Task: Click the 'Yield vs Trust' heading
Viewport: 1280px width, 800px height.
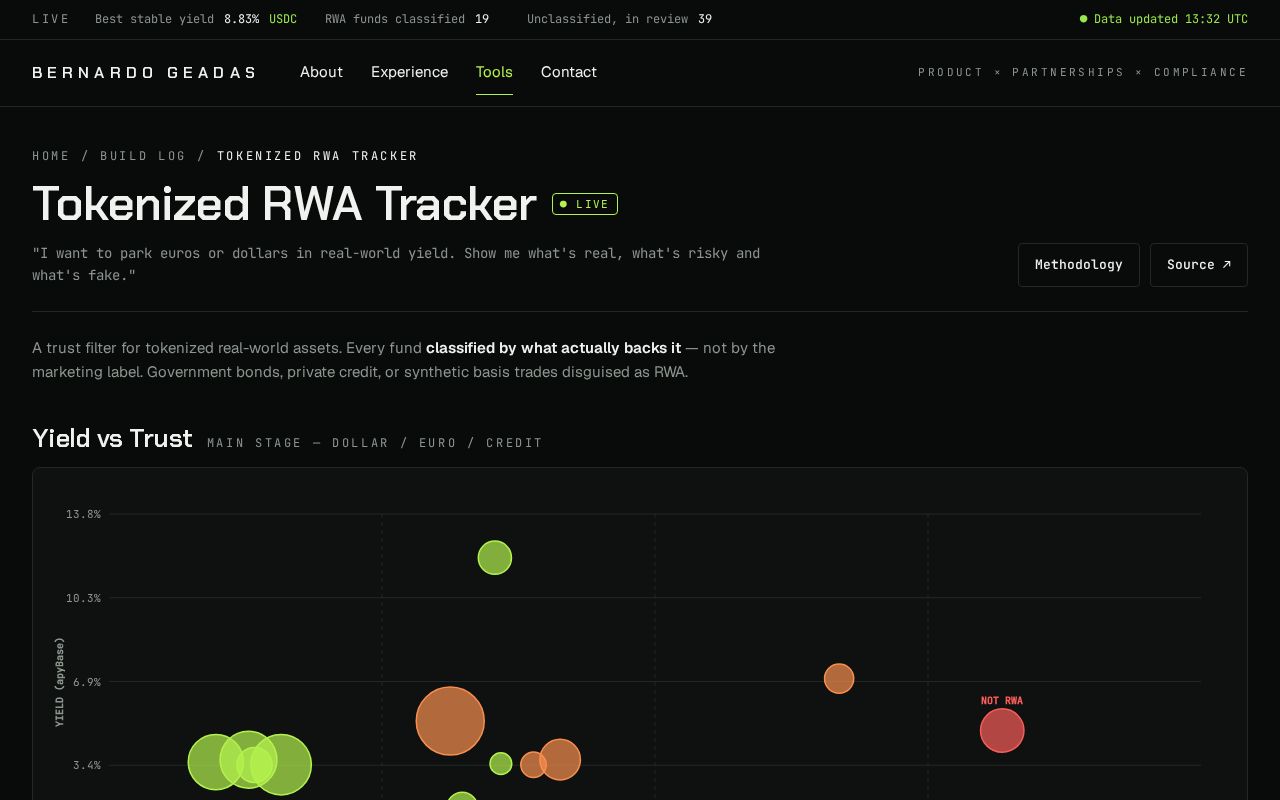Action: 112,439
